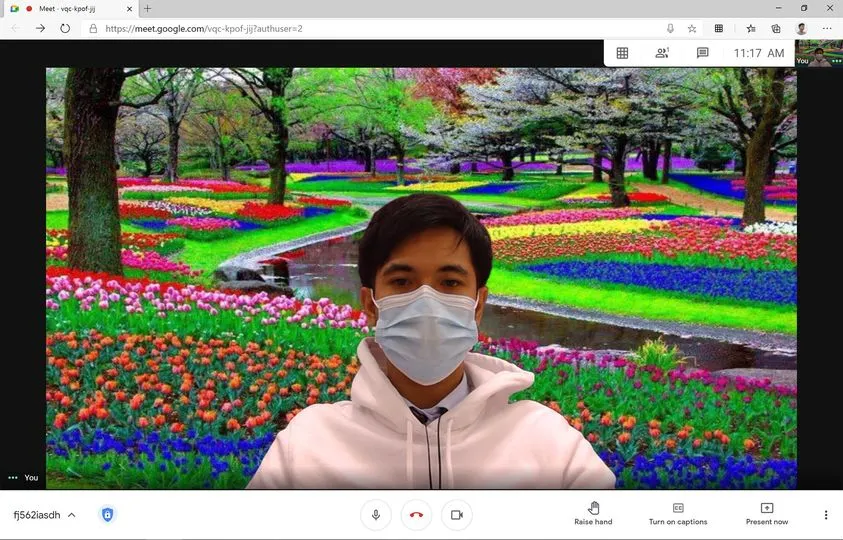Raise hand in the meeting
This screenshot has width=843, height=540.
593,514
